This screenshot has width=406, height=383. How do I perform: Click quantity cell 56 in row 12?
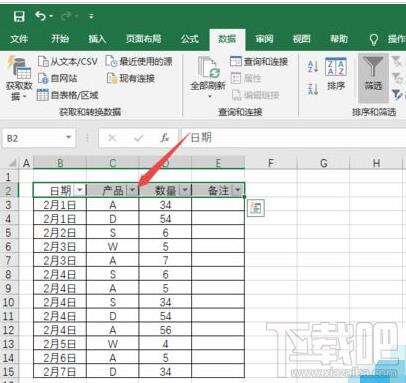[x=165, y=330]
